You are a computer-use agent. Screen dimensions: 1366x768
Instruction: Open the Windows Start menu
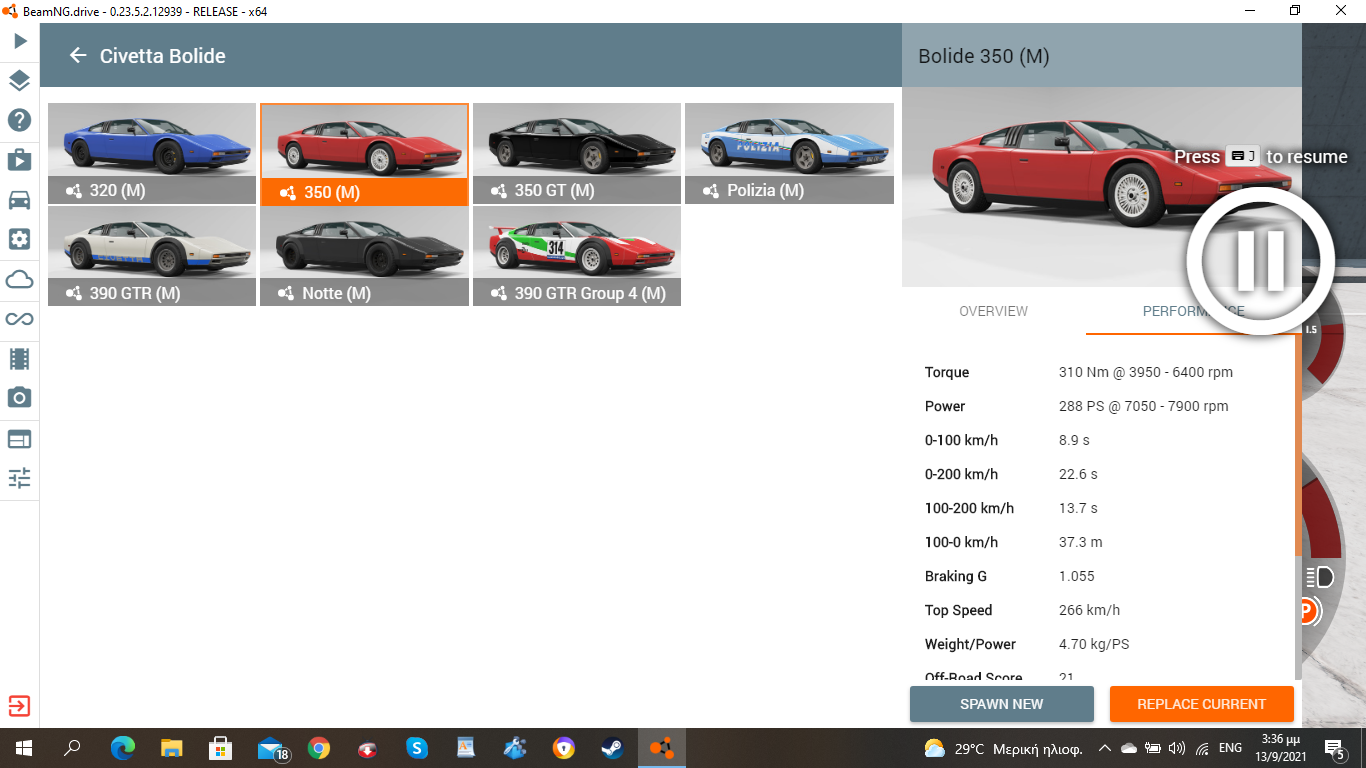point(23,748)
